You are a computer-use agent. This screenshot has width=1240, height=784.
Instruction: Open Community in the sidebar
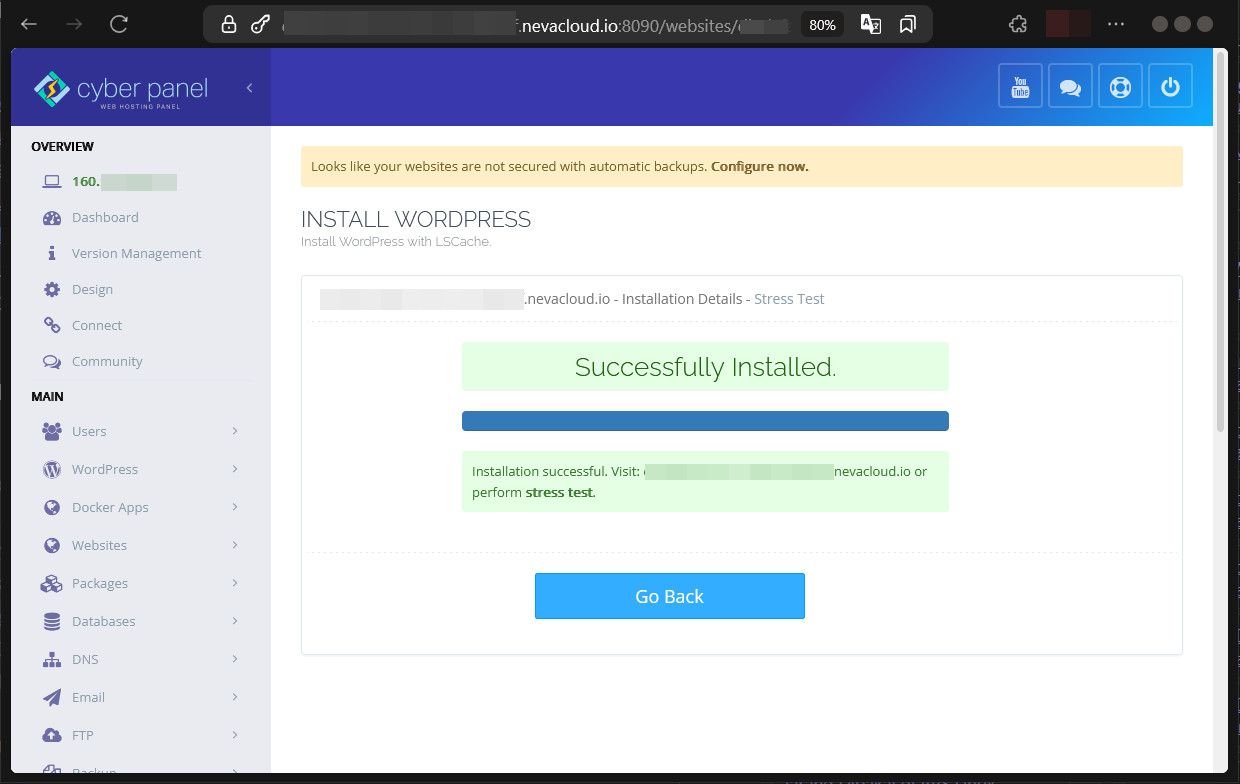tap(107, 362)
